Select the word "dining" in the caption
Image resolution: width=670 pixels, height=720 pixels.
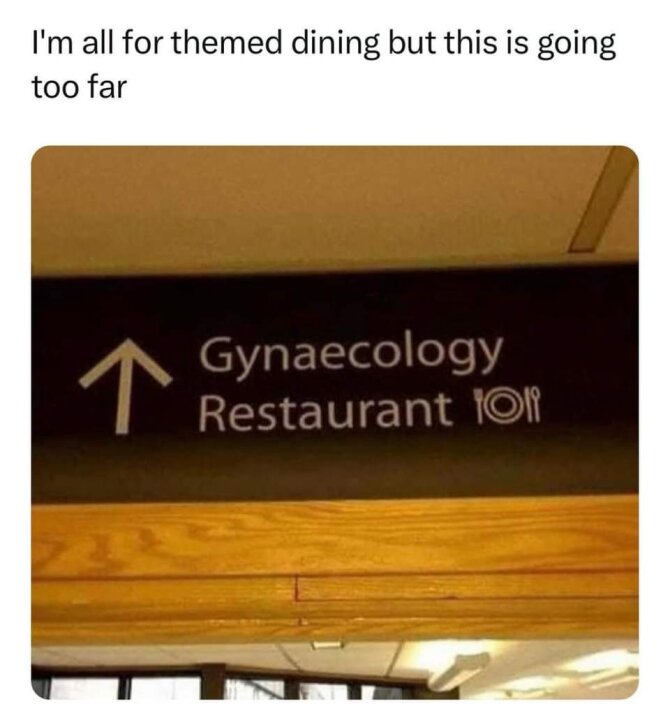point(337,45)
